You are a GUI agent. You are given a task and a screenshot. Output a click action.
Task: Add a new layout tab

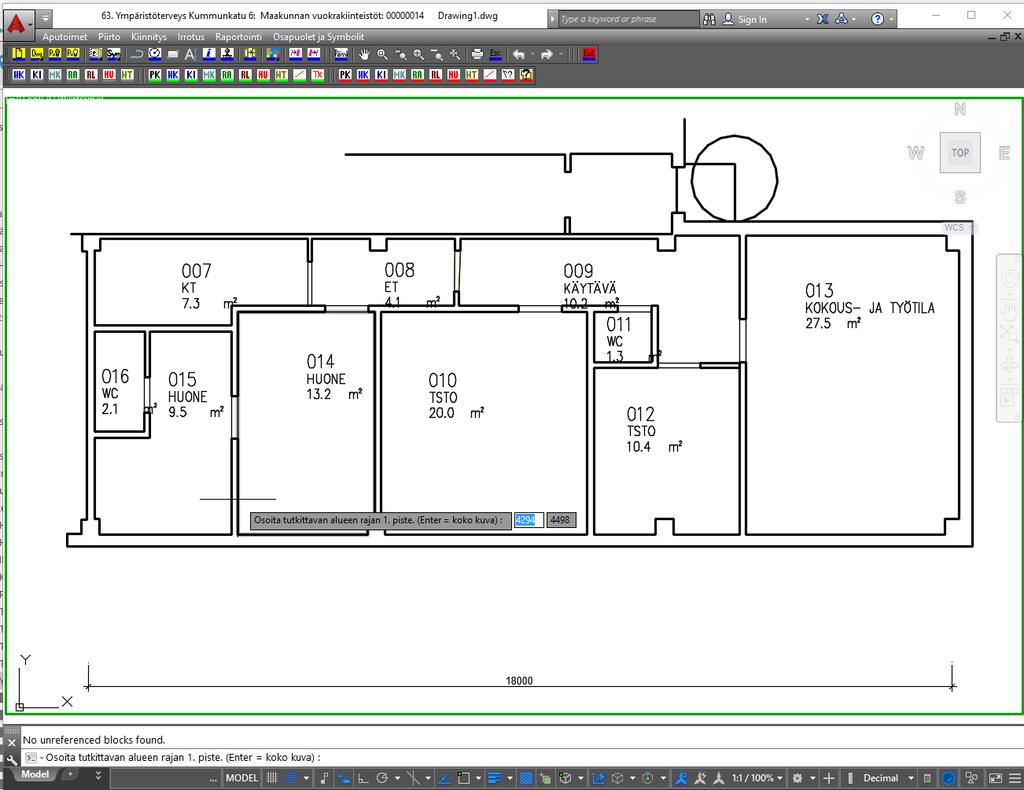(x=70, y=774)
